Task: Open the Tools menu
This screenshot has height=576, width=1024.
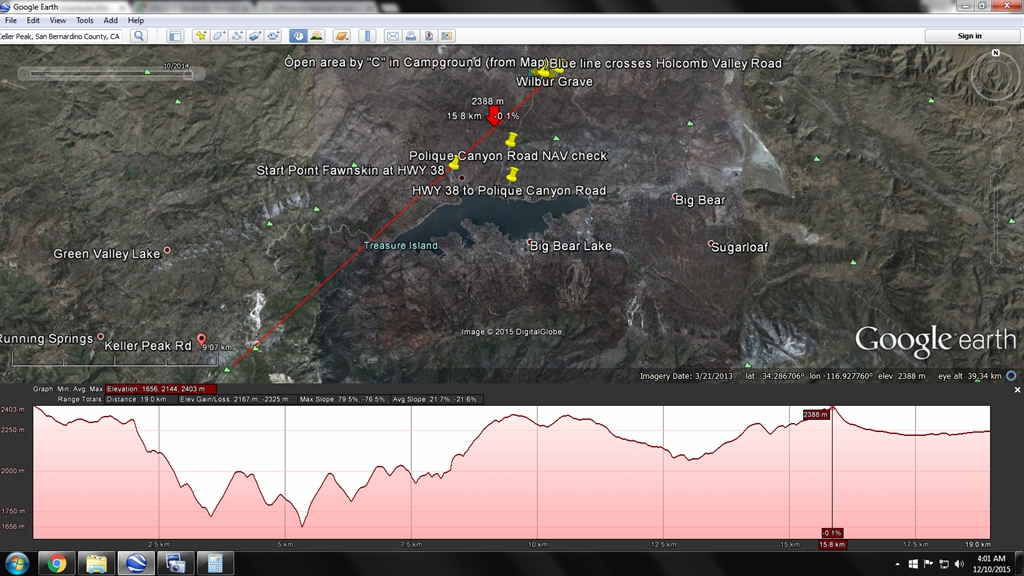Action: [x=85, y=20]
